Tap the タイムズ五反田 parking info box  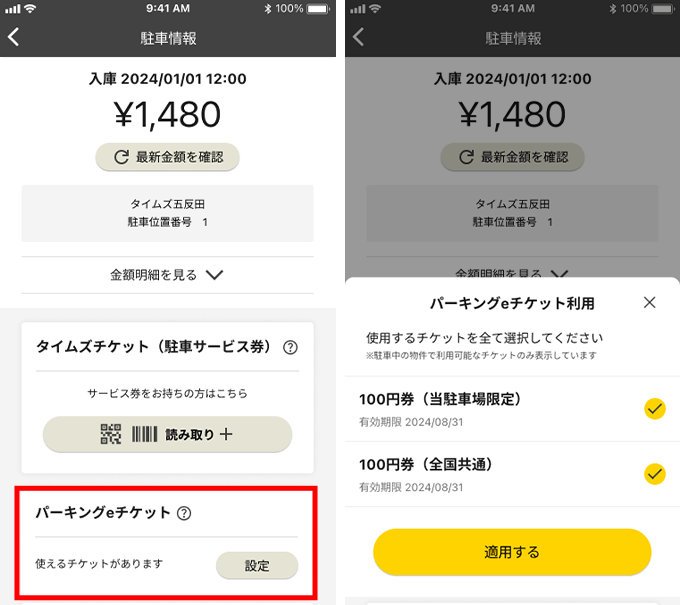coord(167,213)
